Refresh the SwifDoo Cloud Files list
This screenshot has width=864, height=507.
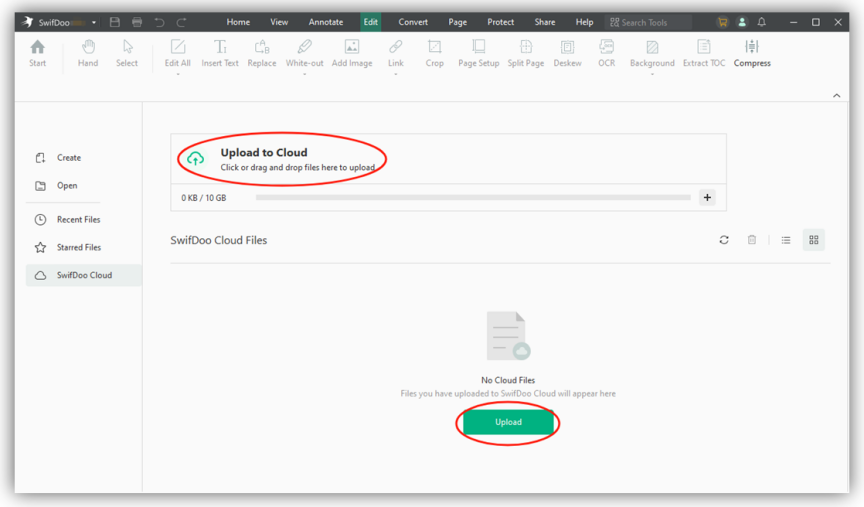pyautogui.click(x=724, y=240)
